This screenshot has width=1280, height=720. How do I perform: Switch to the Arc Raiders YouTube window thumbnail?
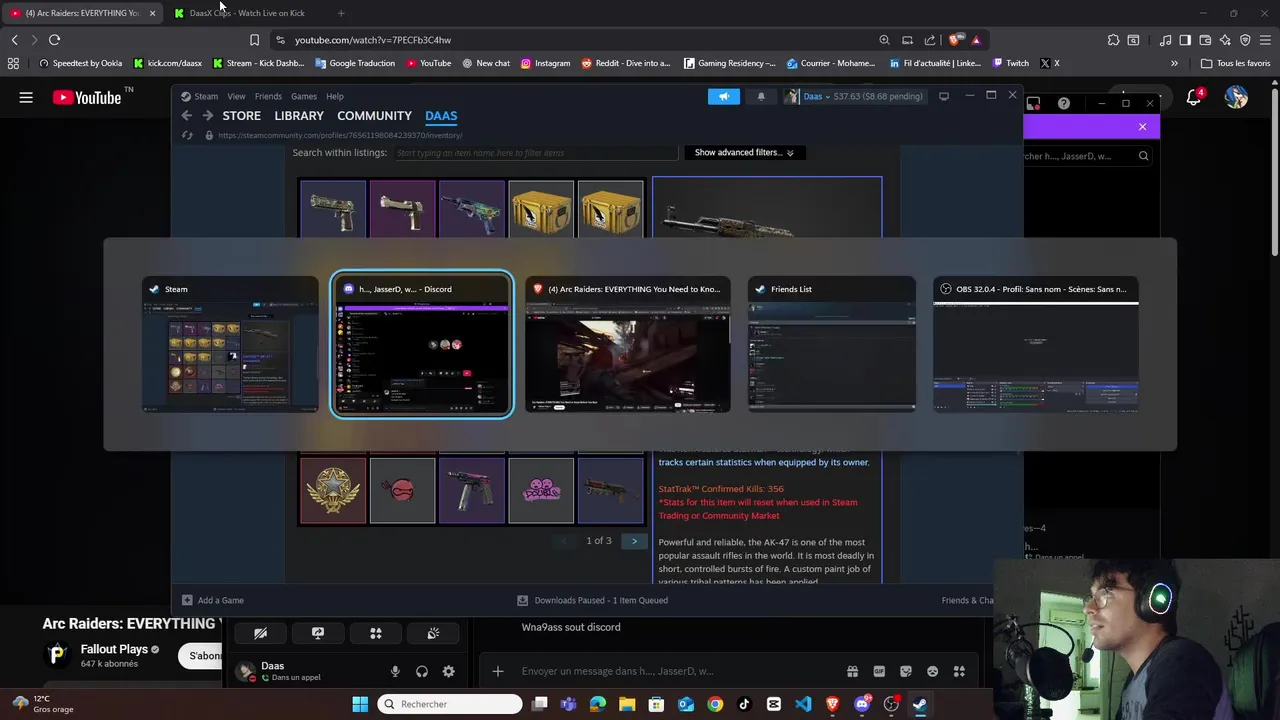(628, 345)
